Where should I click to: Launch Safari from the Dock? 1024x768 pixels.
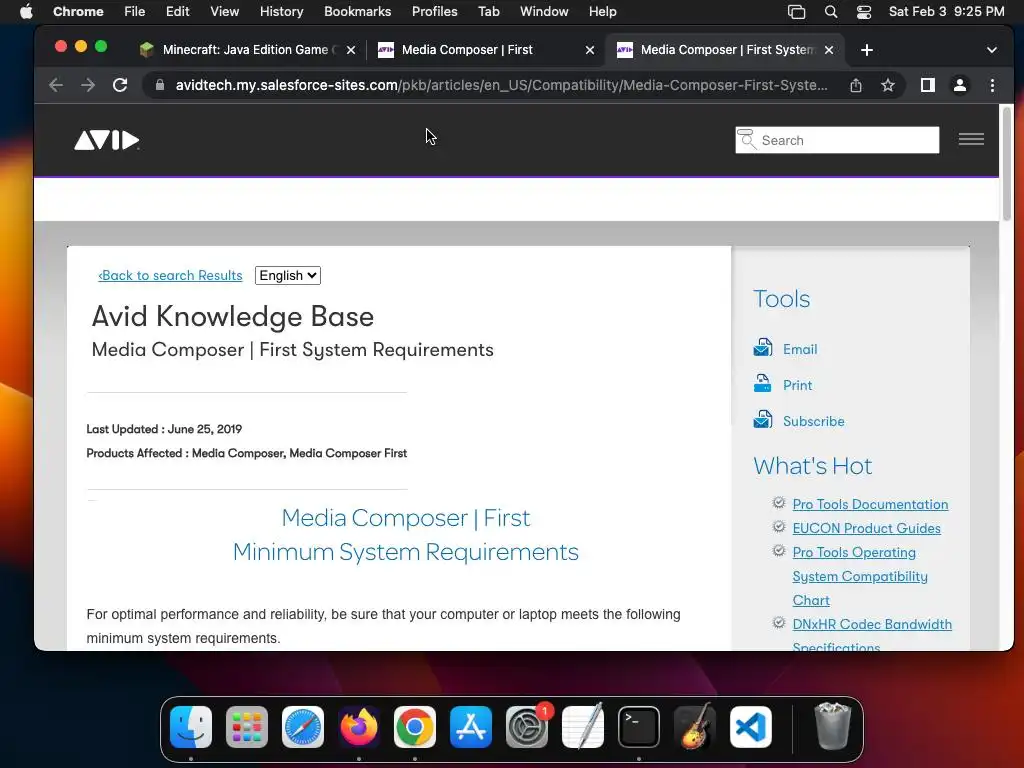303,726
